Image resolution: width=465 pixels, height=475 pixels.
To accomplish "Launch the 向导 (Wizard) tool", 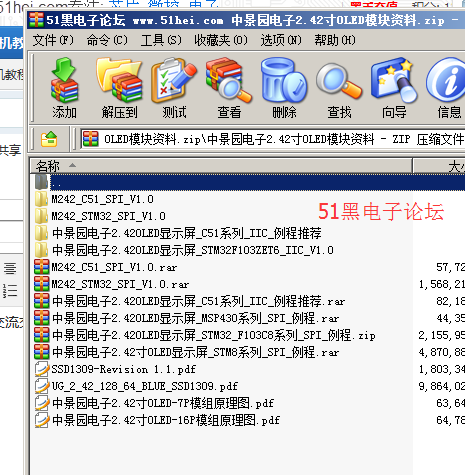I will point(394,88).
